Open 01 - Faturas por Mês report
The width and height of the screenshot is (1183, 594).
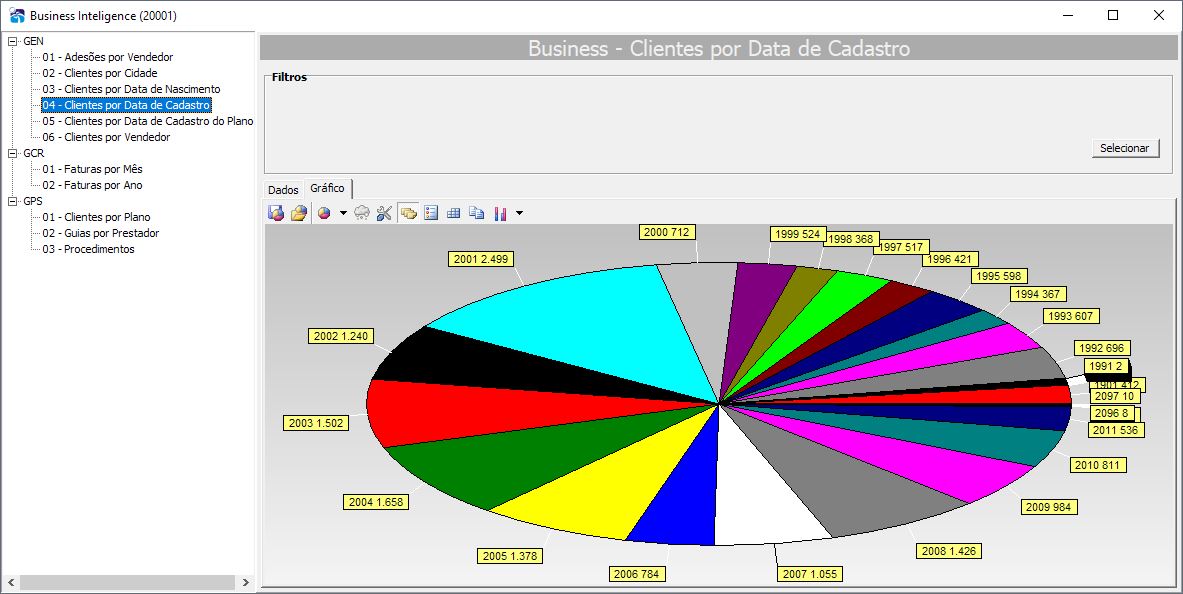pyautogui.click(x=92, y=169)
